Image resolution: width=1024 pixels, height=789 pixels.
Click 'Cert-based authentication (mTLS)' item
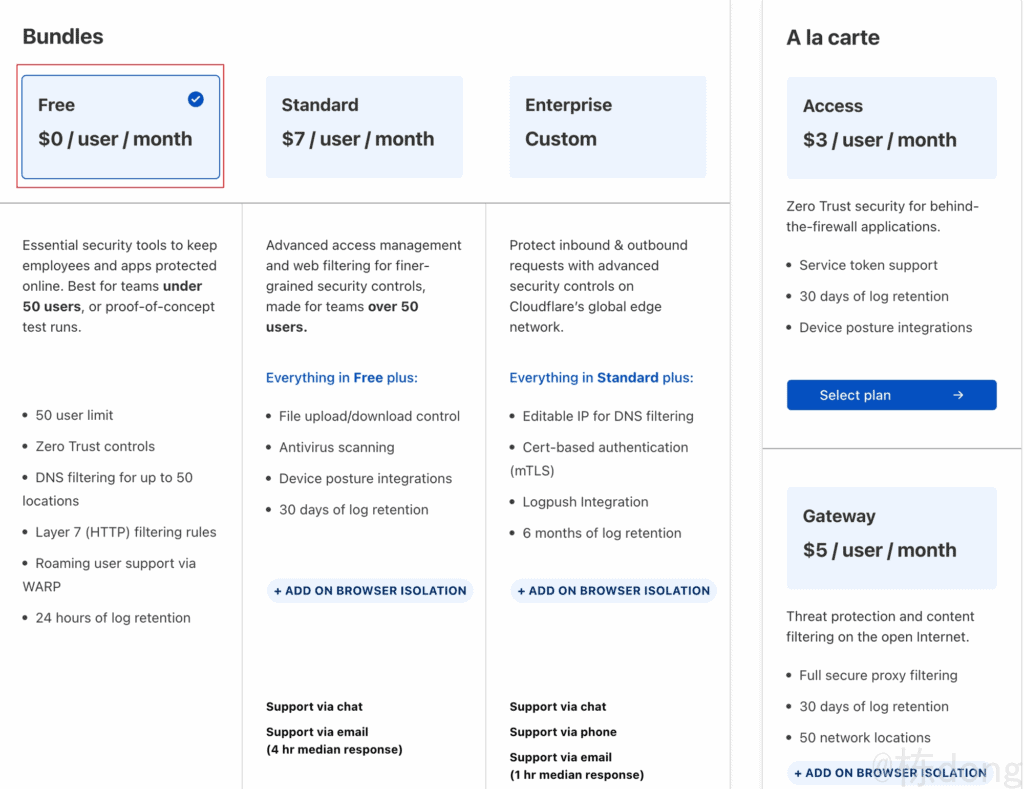pyautogui.click(x=599, y=459)
